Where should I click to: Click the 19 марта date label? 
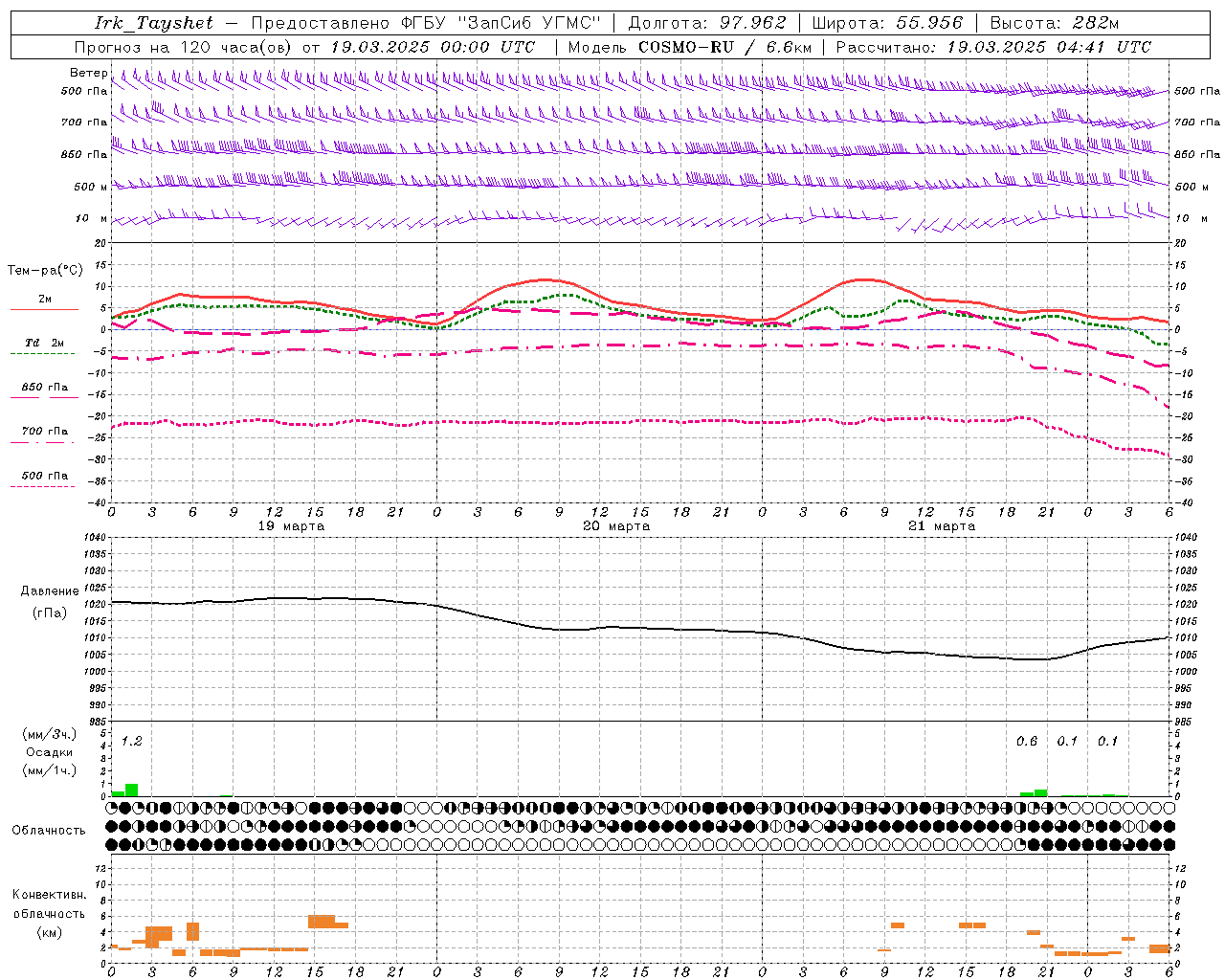[291, 526]
